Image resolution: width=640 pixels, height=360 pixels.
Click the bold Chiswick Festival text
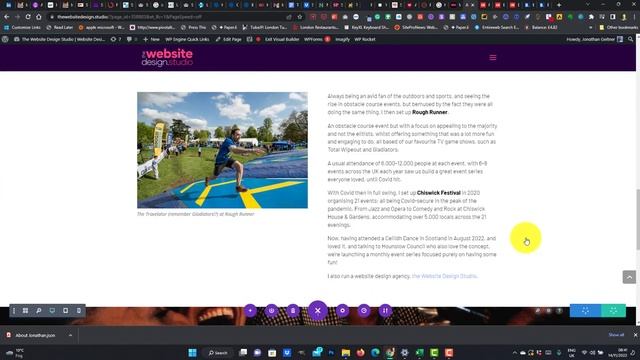pos(438,193)
